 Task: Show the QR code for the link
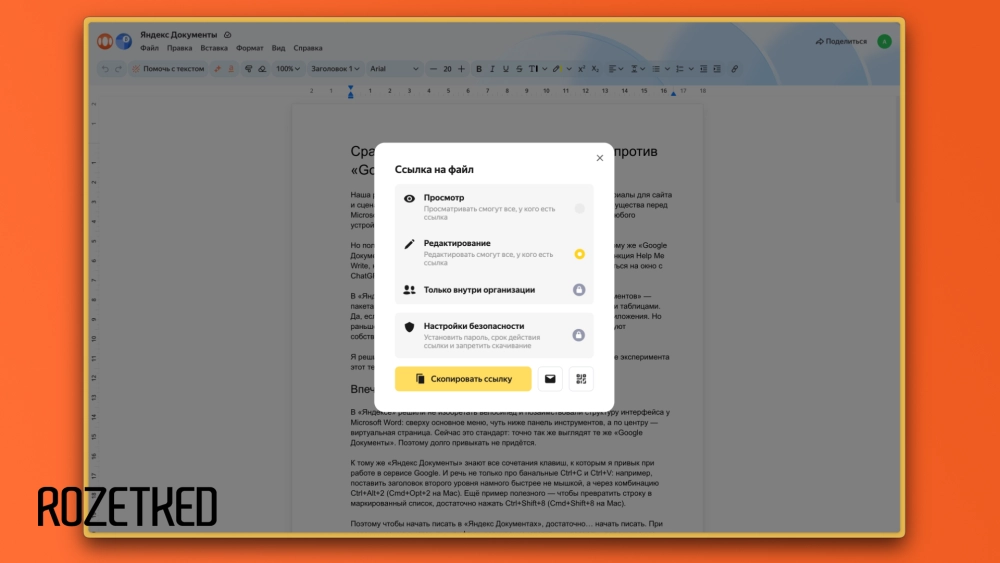[x=581, y=379]
